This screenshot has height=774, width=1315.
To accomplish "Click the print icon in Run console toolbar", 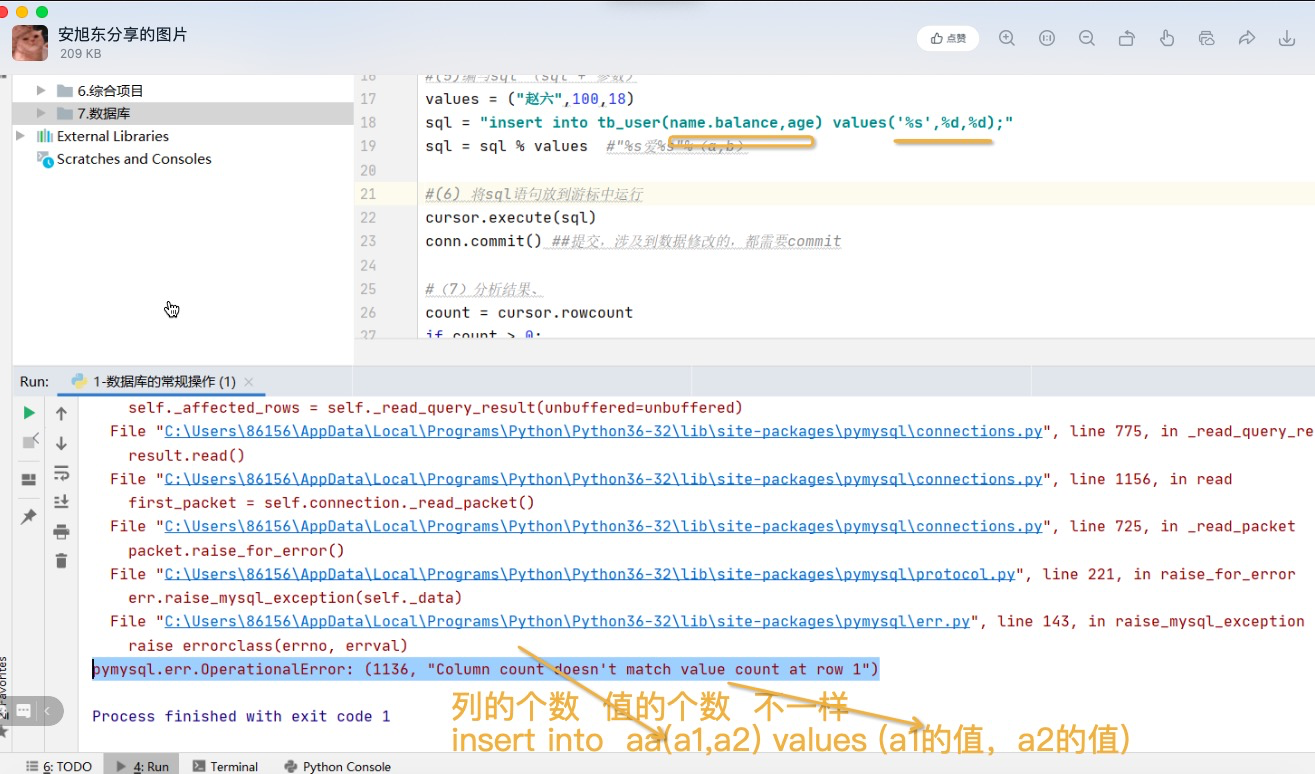I will (61, 531).
